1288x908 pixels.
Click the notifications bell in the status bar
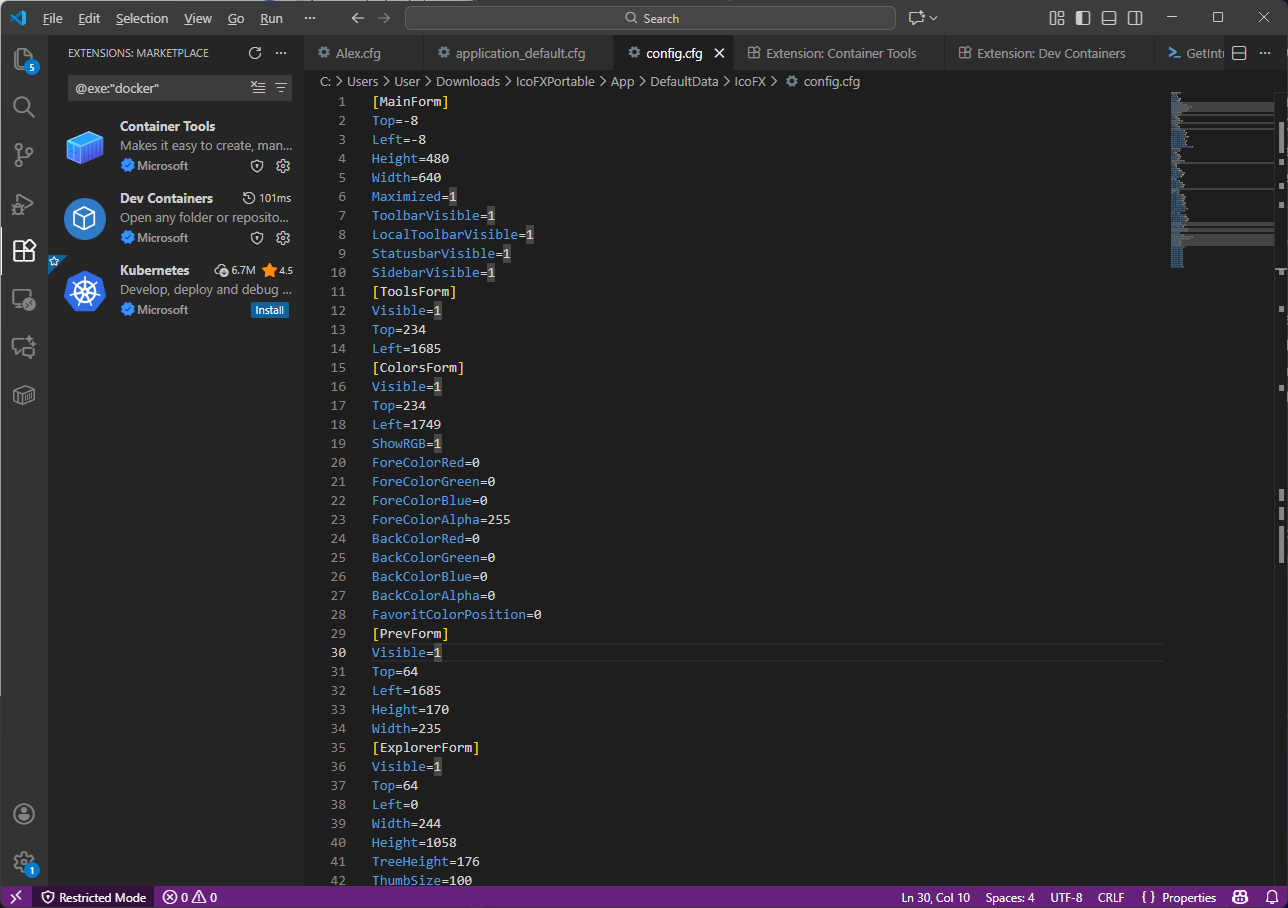[1270, 897]
